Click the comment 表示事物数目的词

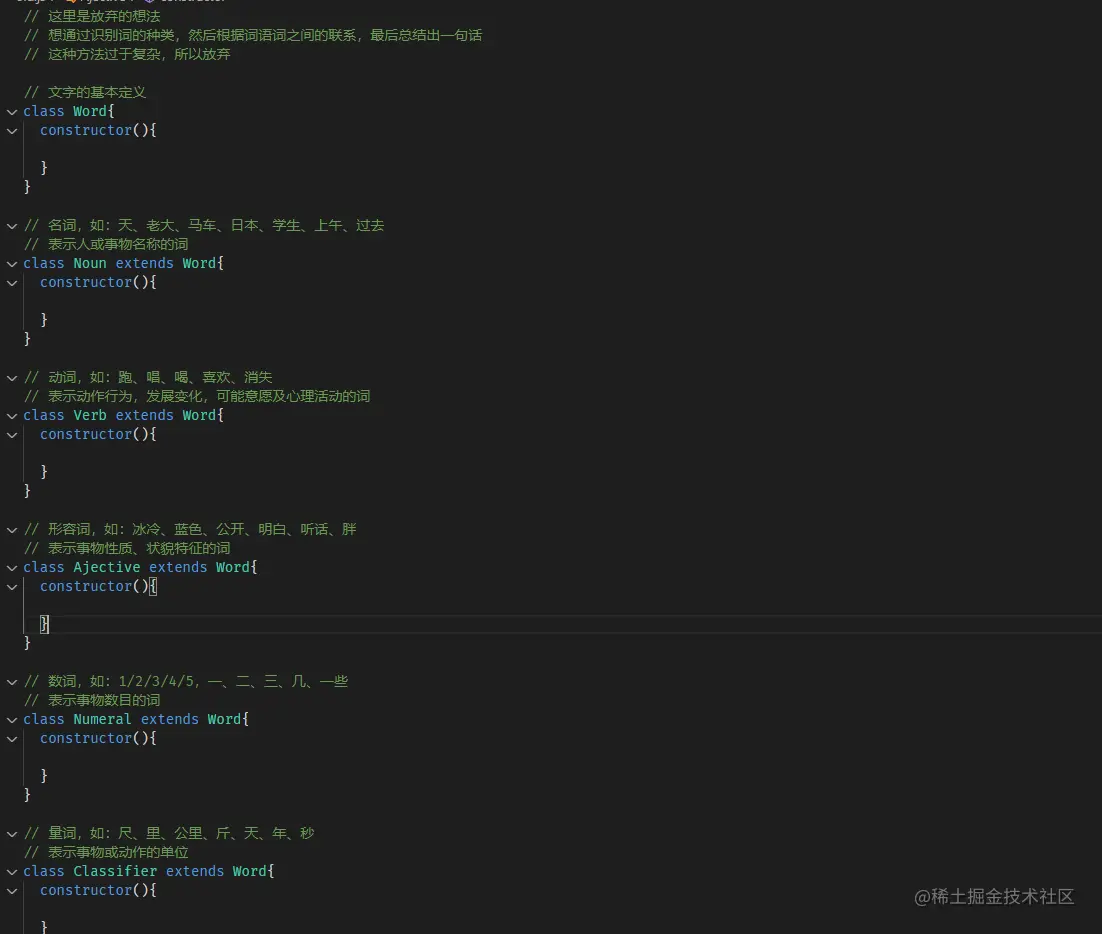click(x=92, y=700)
